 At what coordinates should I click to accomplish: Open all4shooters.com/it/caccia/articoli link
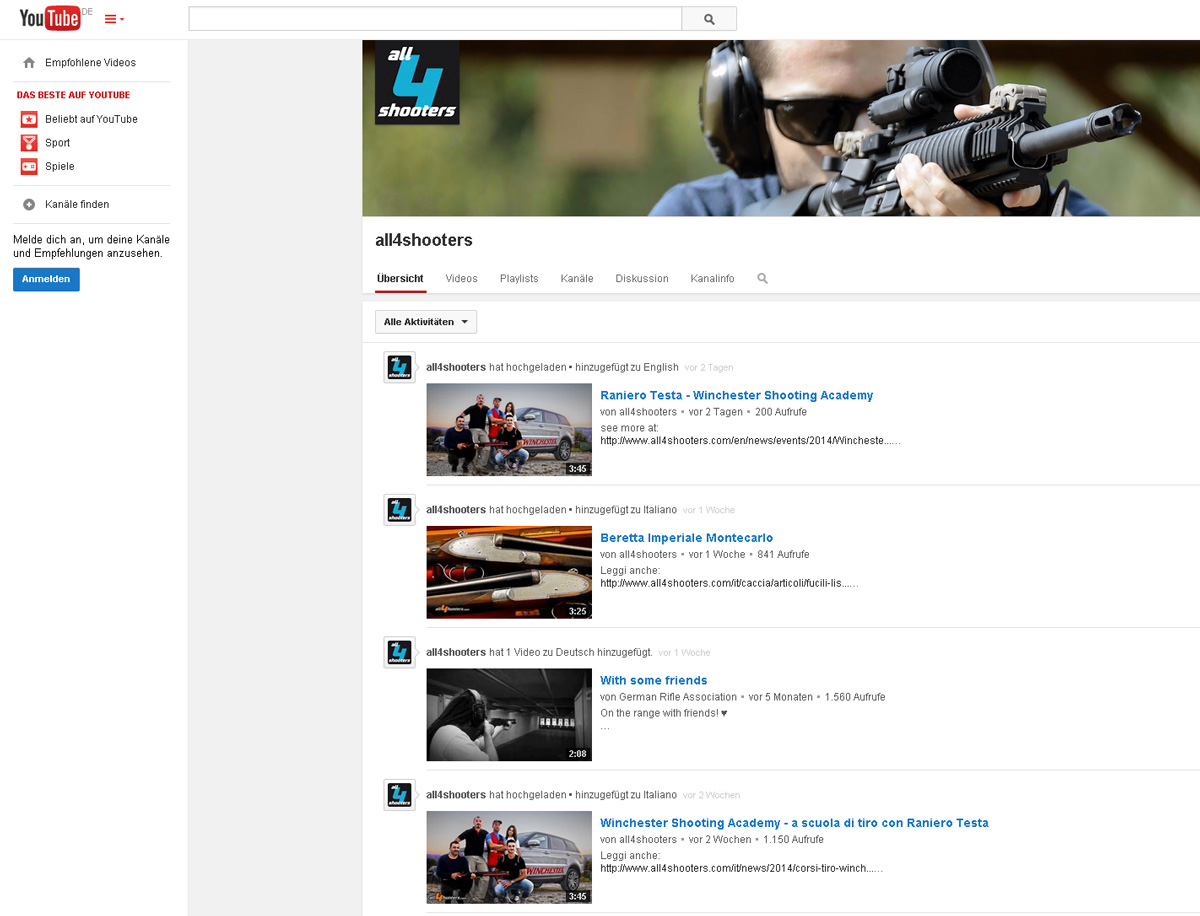point(729,583)
